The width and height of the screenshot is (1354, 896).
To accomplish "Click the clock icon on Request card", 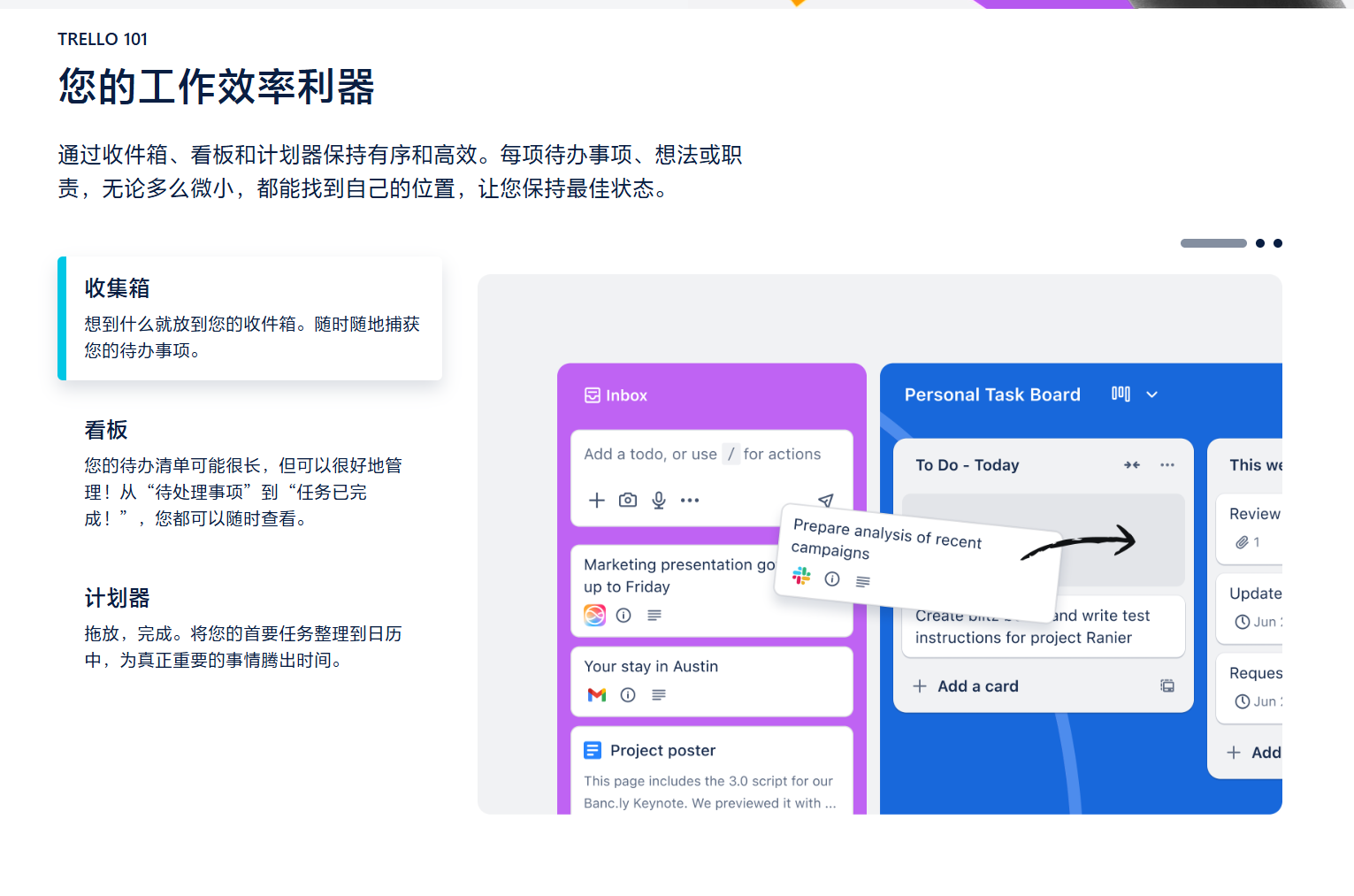I will click(1242, 701).
